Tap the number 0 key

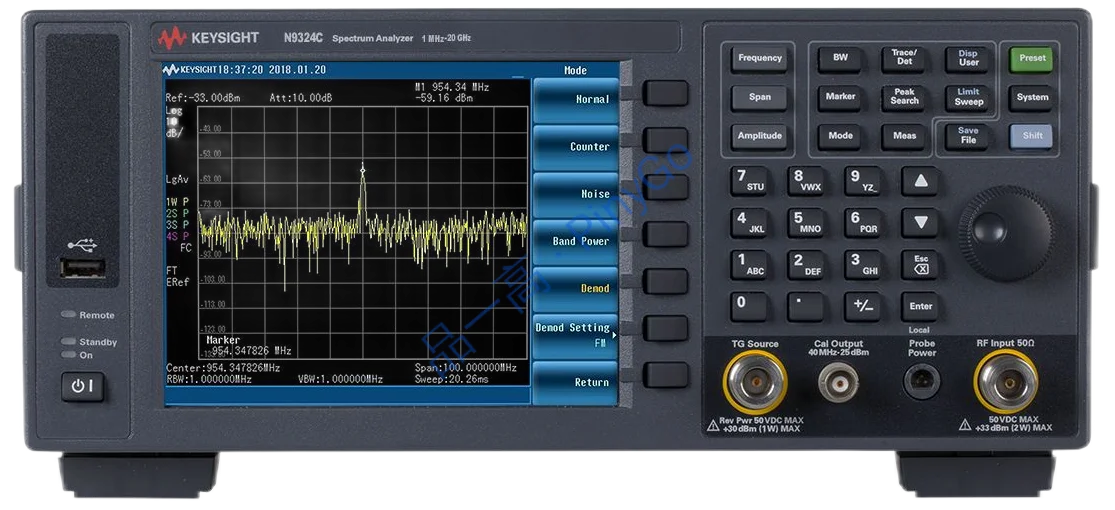(749, 307)
